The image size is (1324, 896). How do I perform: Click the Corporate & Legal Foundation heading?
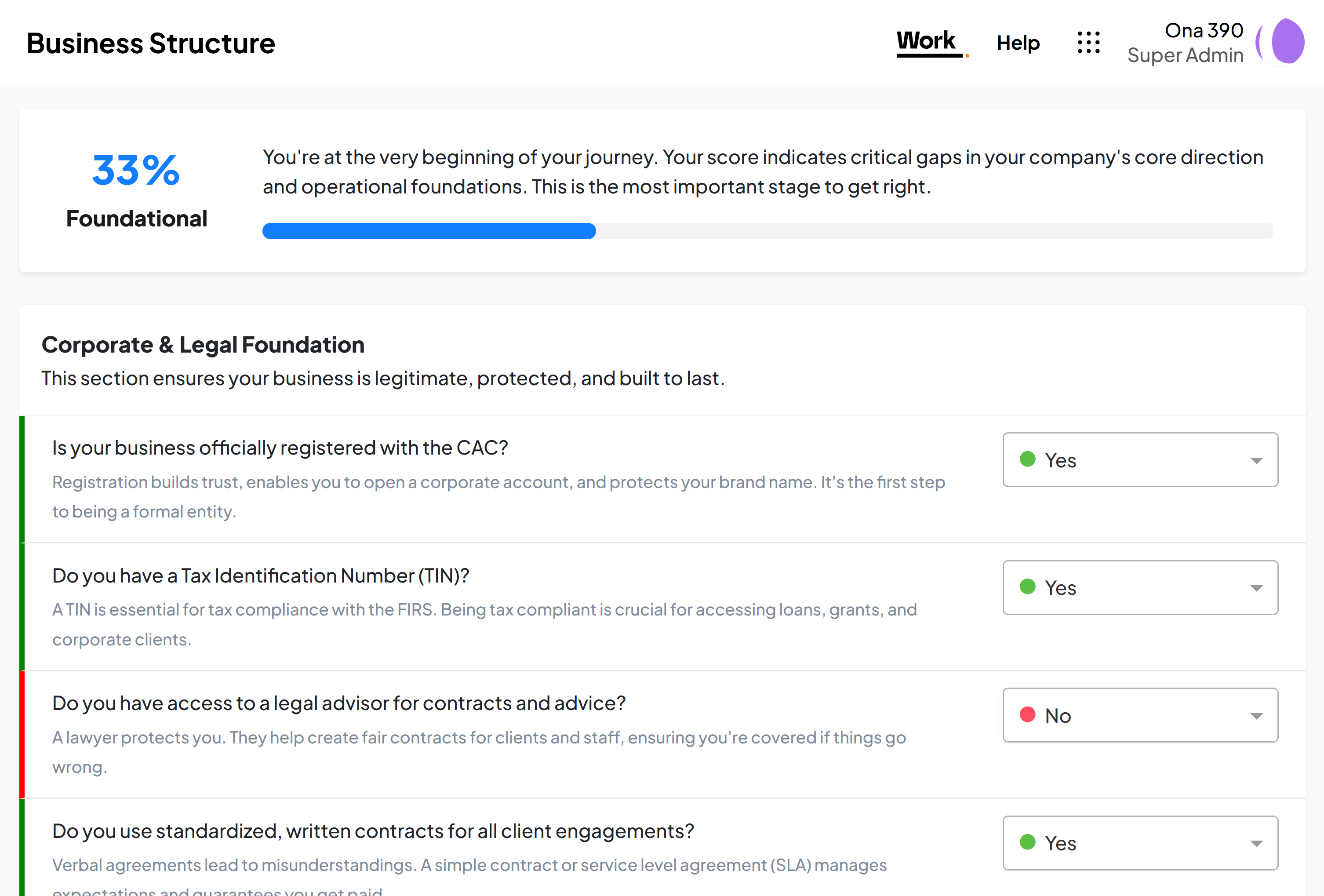tap(203, 345)
